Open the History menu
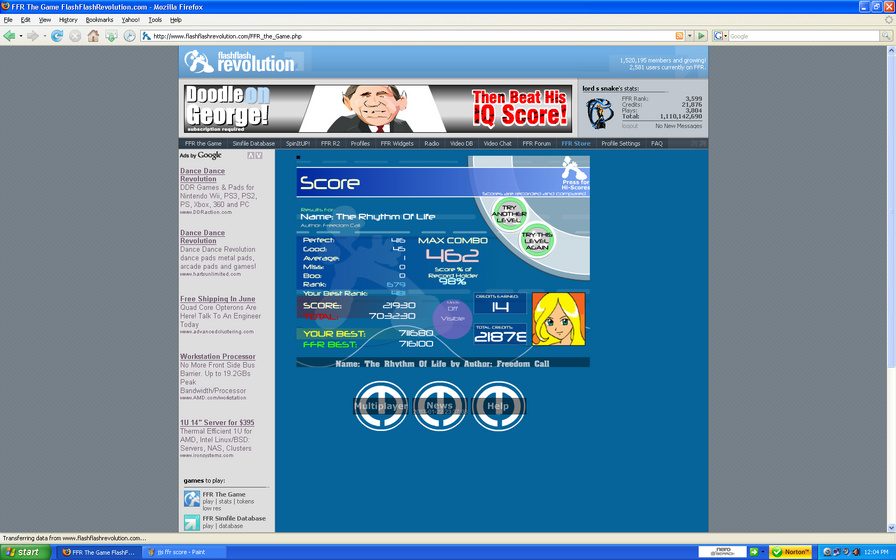This screenshot has width=896, height=560. pos(68,19)
